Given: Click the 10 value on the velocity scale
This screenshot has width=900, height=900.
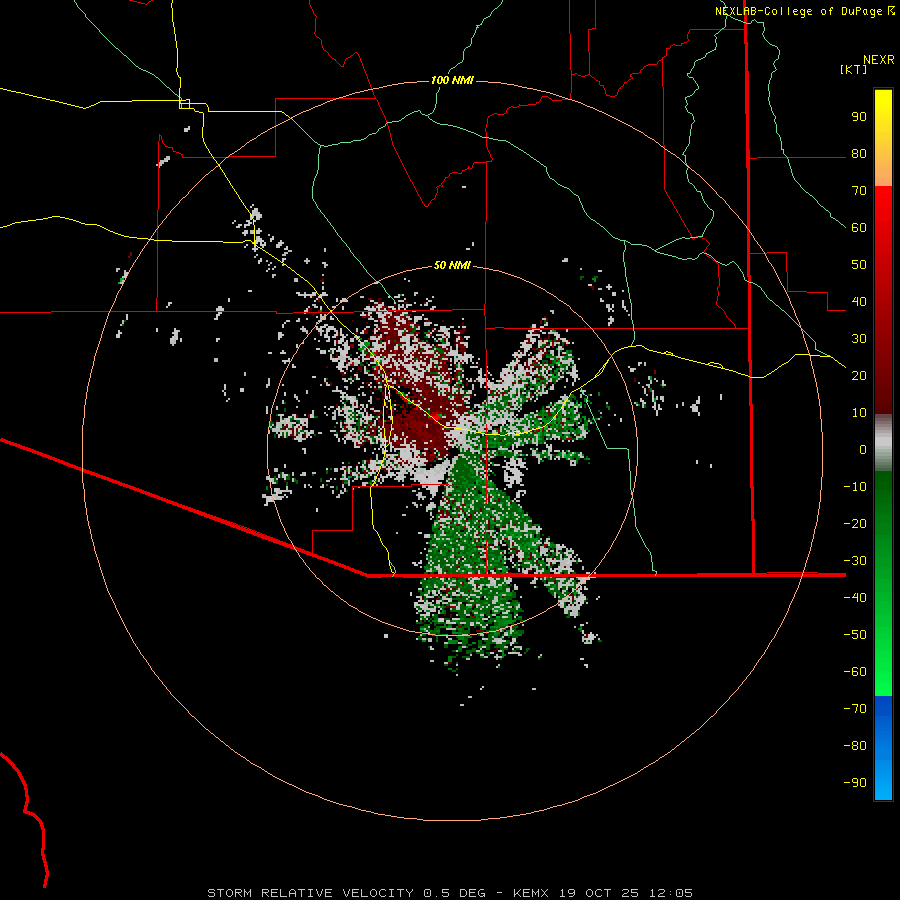Looking at the screenshot, I should coord(859,413).
